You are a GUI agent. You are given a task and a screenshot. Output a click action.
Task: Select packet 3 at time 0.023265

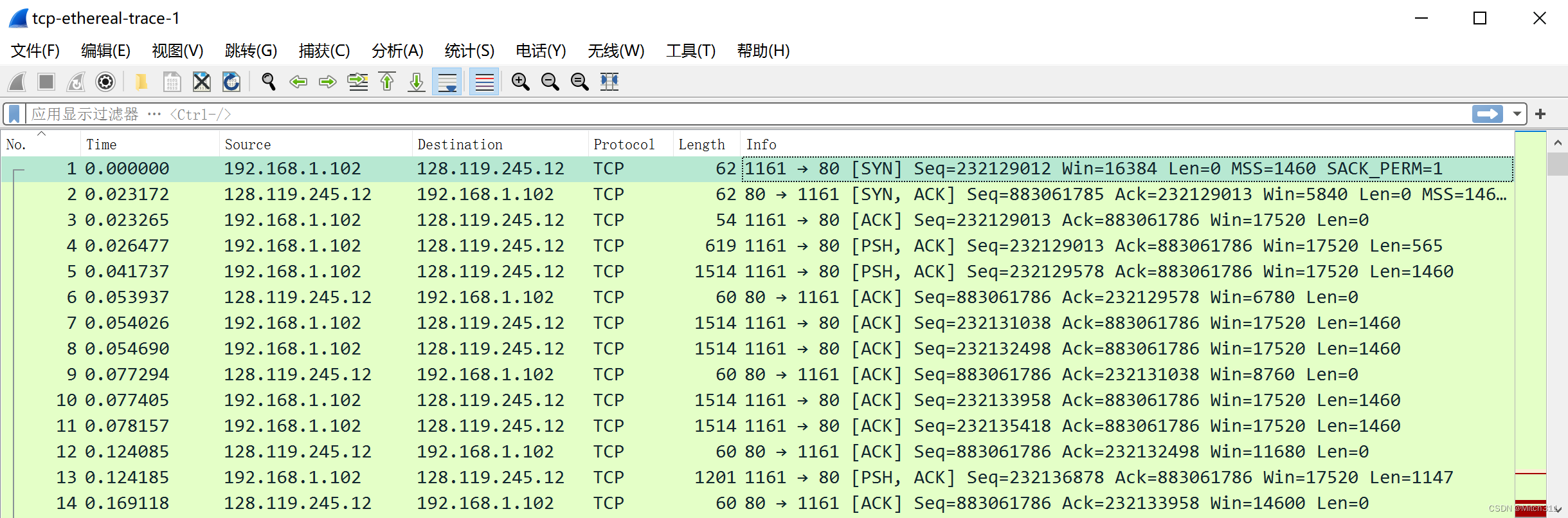pos(757,220)
